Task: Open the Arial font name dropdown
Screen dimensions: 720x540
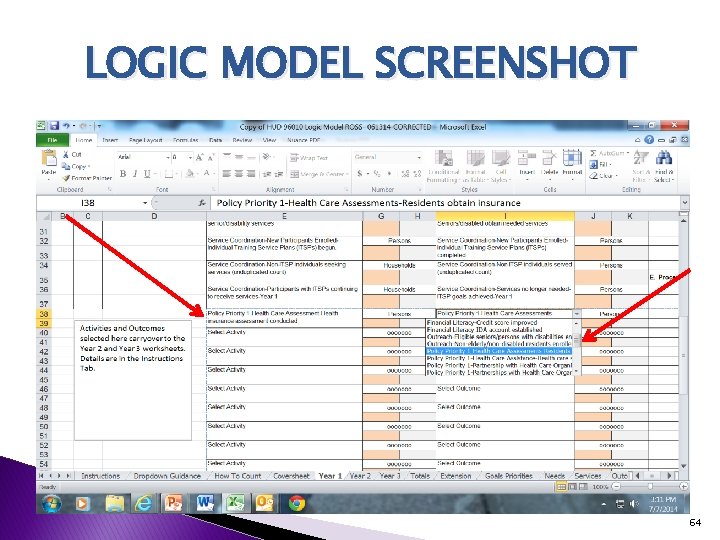Action: click(x=167, y=158)
